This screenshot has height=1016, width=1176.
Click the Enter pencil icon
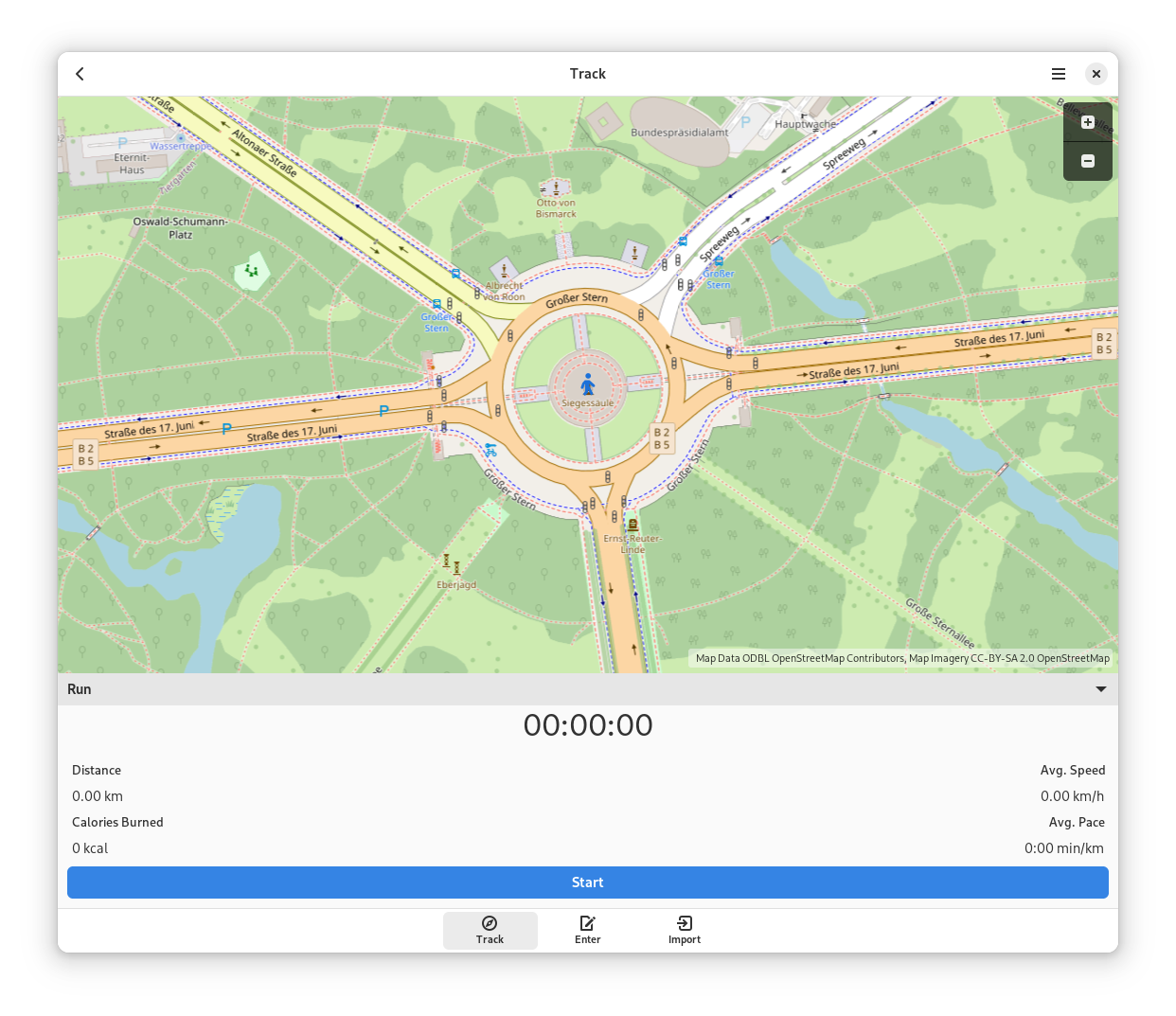click(587, 923)
